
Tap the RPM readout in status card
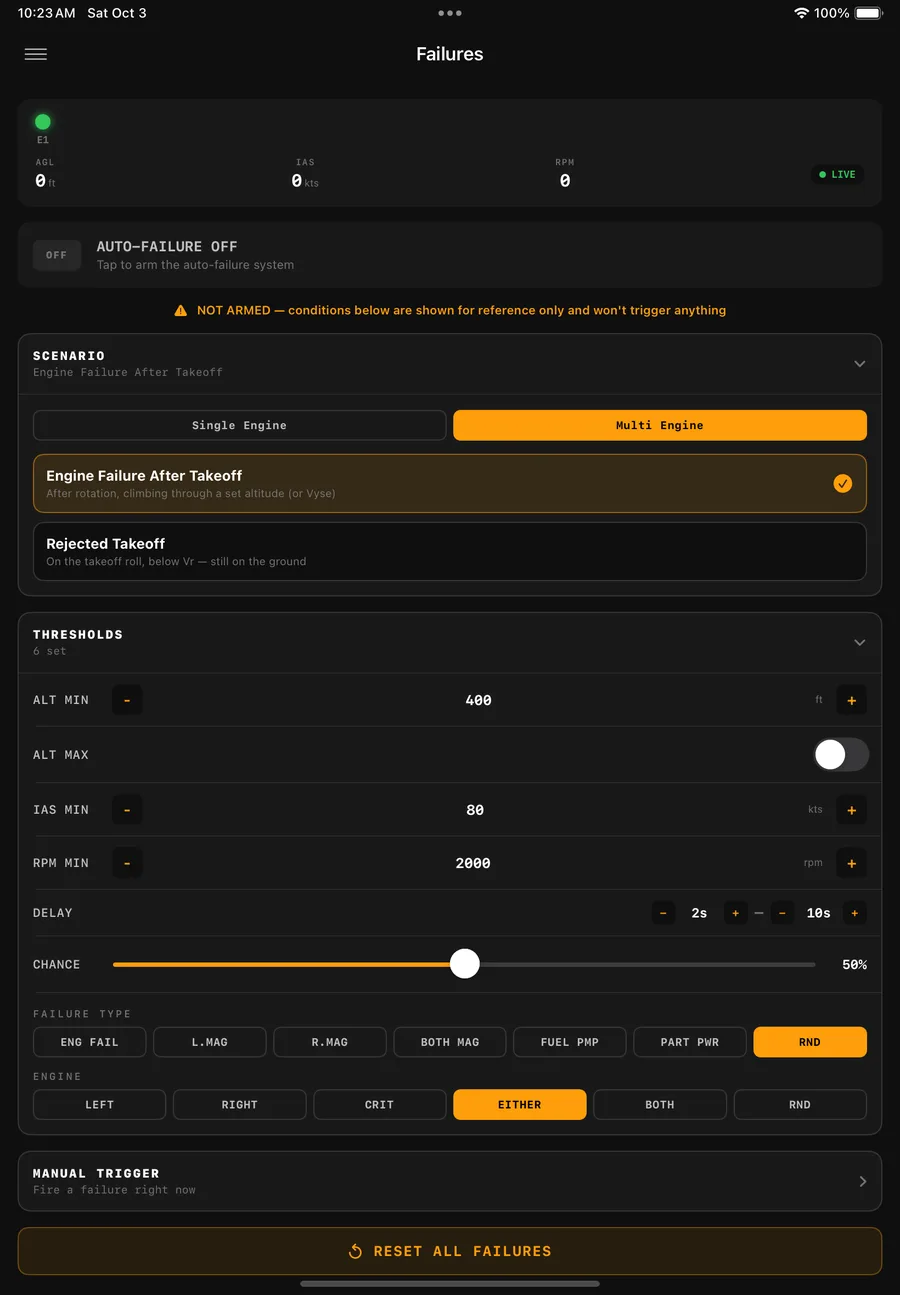click(x=565, y=174)
